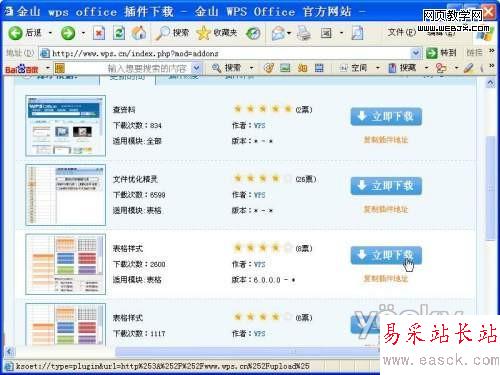Click the Baidu toolbar search input field
This screenshot has width=500, height=375.
[128, 69]
